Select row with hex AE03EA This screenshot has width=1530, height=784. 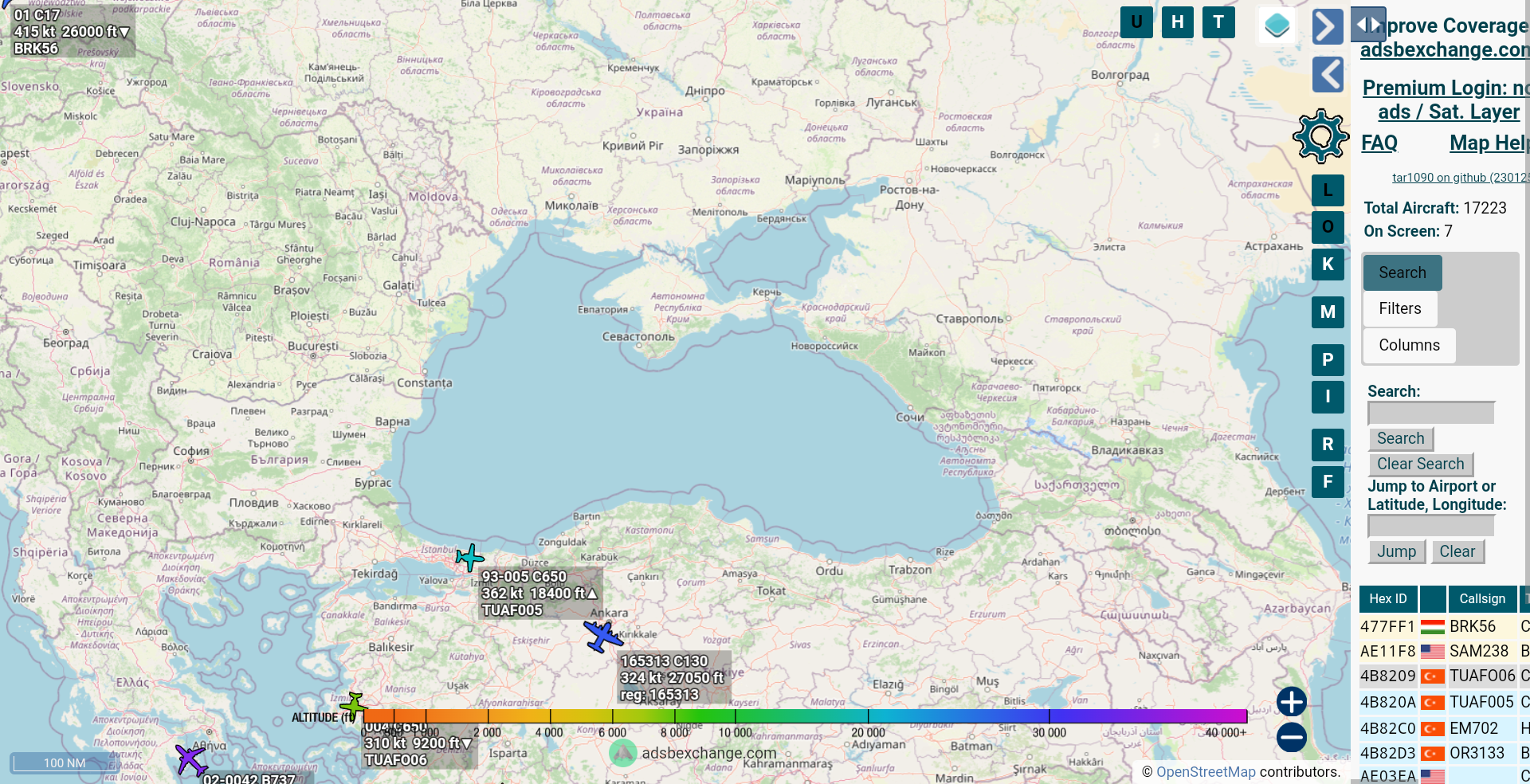(x=1445, y=775)
